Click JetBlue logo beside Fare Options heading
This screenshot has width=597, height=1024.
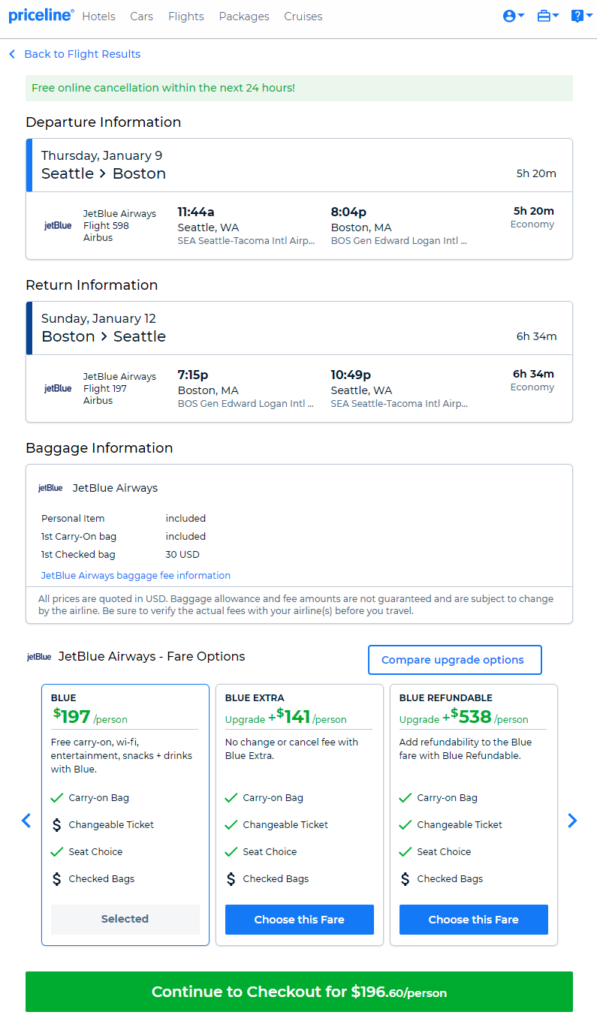[x=39, y=657]
